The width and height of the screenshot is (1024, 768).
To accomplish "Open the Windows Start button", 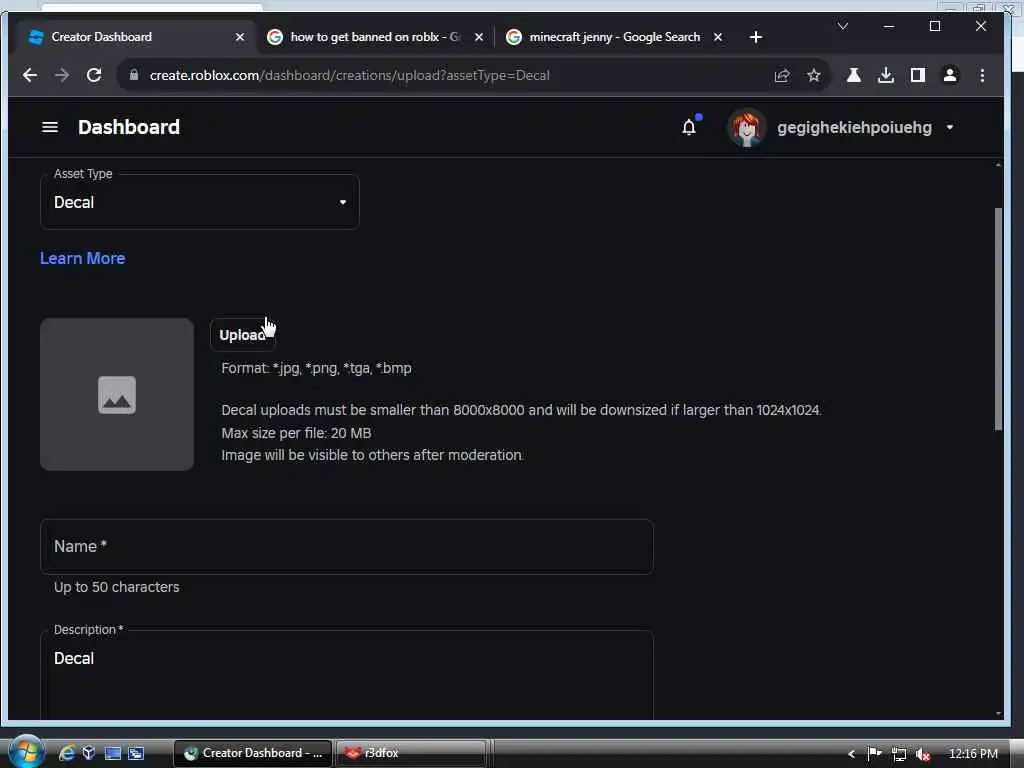I will point(26,752).
